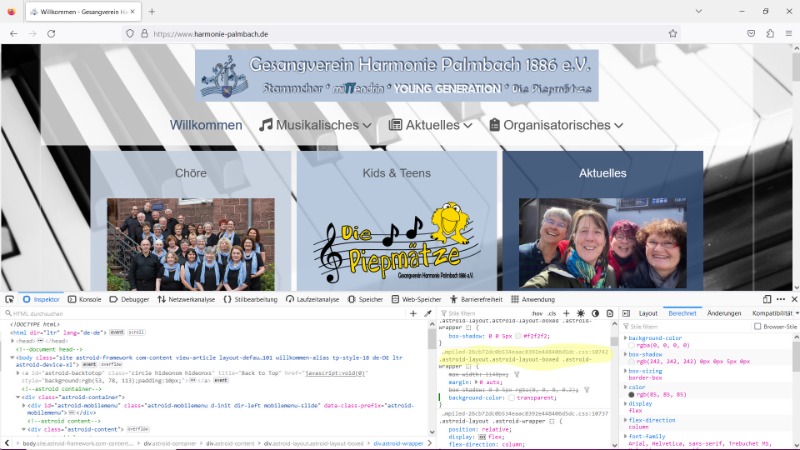The width and height of the screenshot is (800, 450).
Task: Switch to the Inspektor tab
Action: [41, 299]
